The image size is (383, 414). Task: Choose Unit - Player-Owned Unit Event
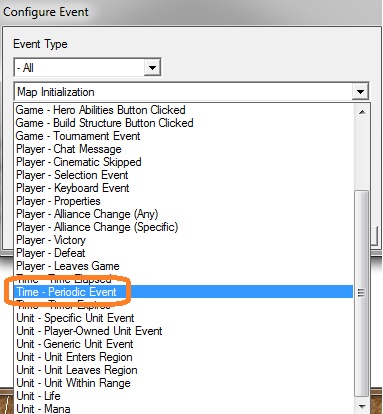click(184, 331)
